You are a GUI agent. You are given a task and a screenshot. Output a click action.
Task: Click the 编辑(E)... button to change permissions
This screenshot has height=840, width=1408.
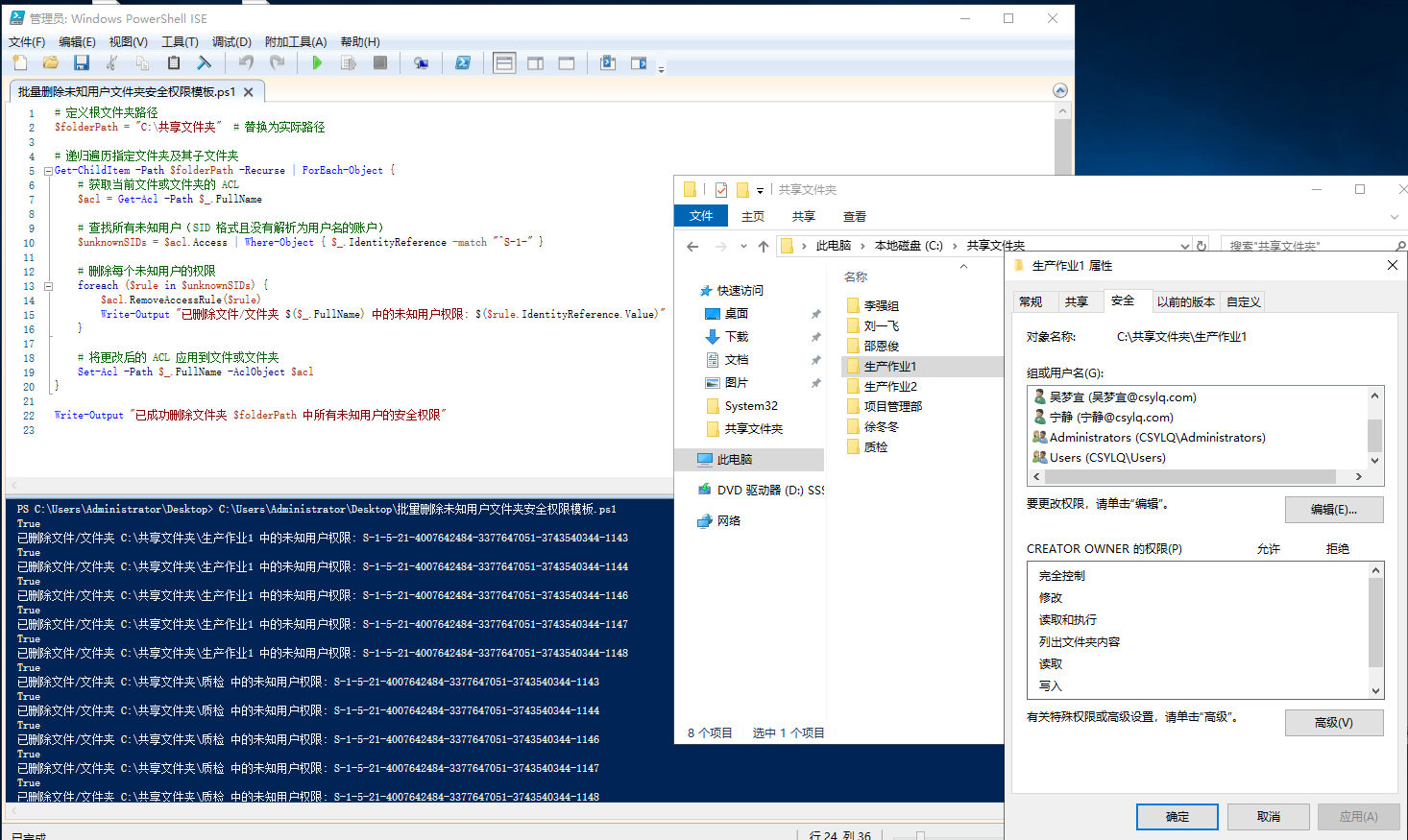(1334, 510)
